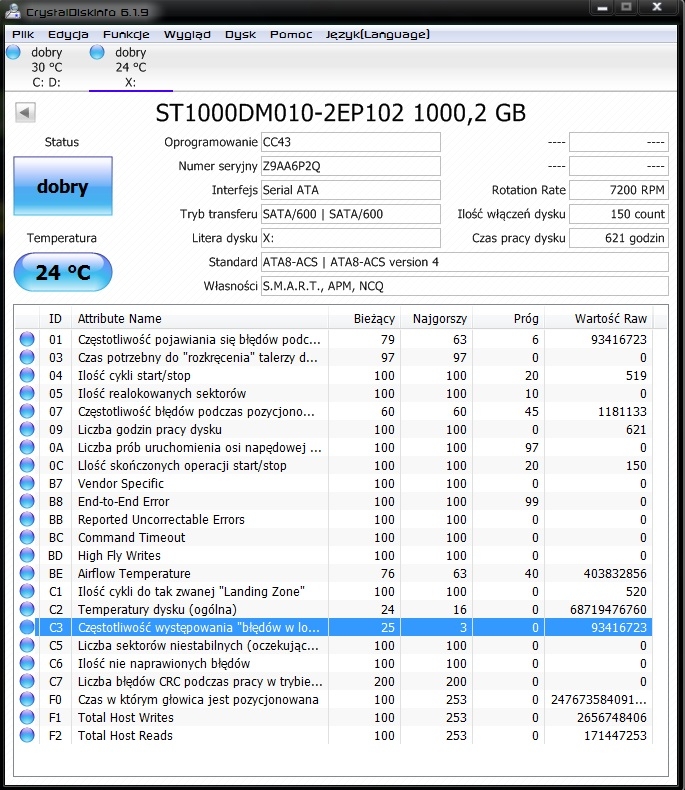
Task: Click status orb of Vendor Specific B7 row
Action: pyautogui.click(x=27, y=483)
